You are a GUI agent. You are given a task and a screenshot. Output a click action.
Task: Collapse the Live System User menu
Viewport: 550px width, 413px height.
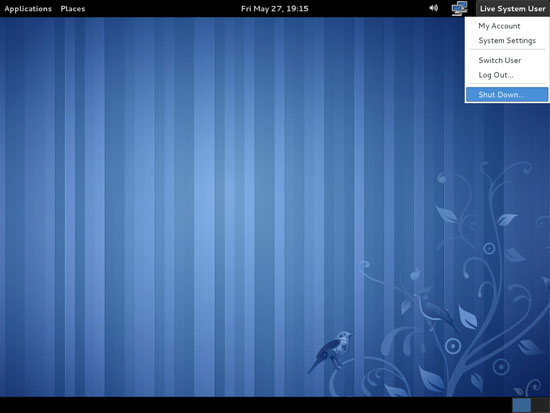(x=512, y=9)
